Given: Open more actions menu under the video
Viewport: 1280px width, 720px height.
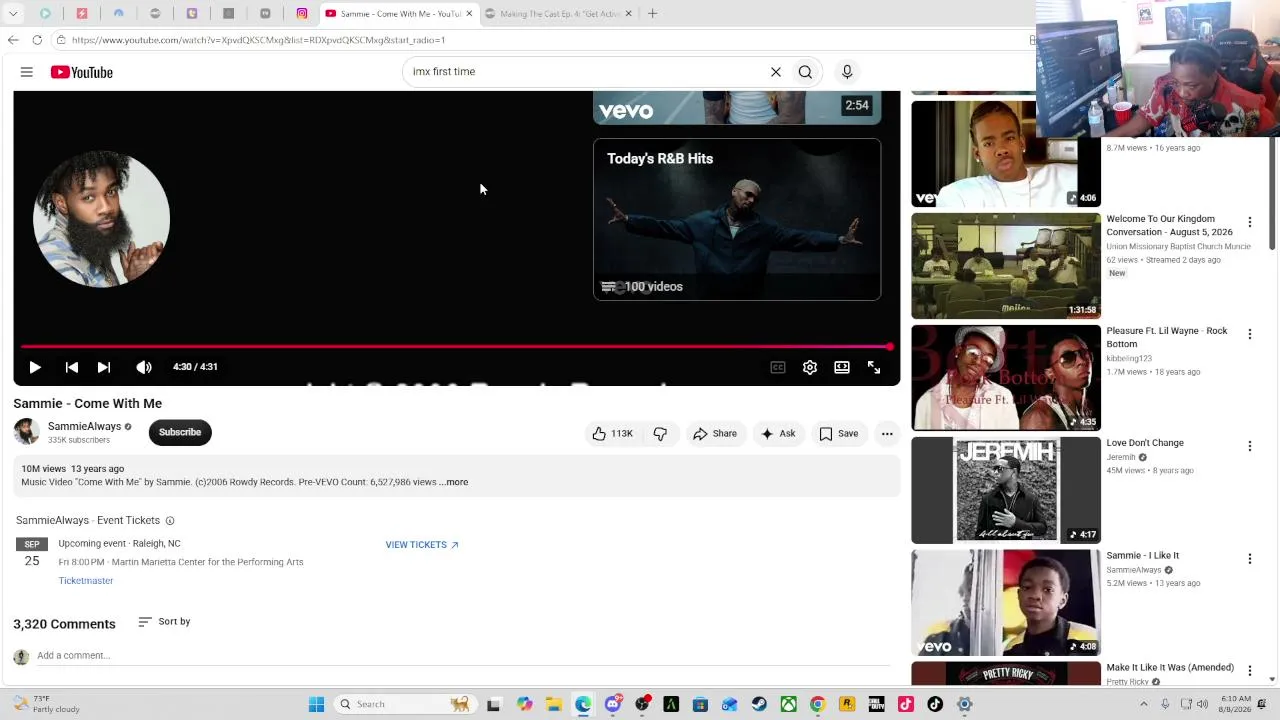Looking at the screenshot, I should click(x=887, y=434).
